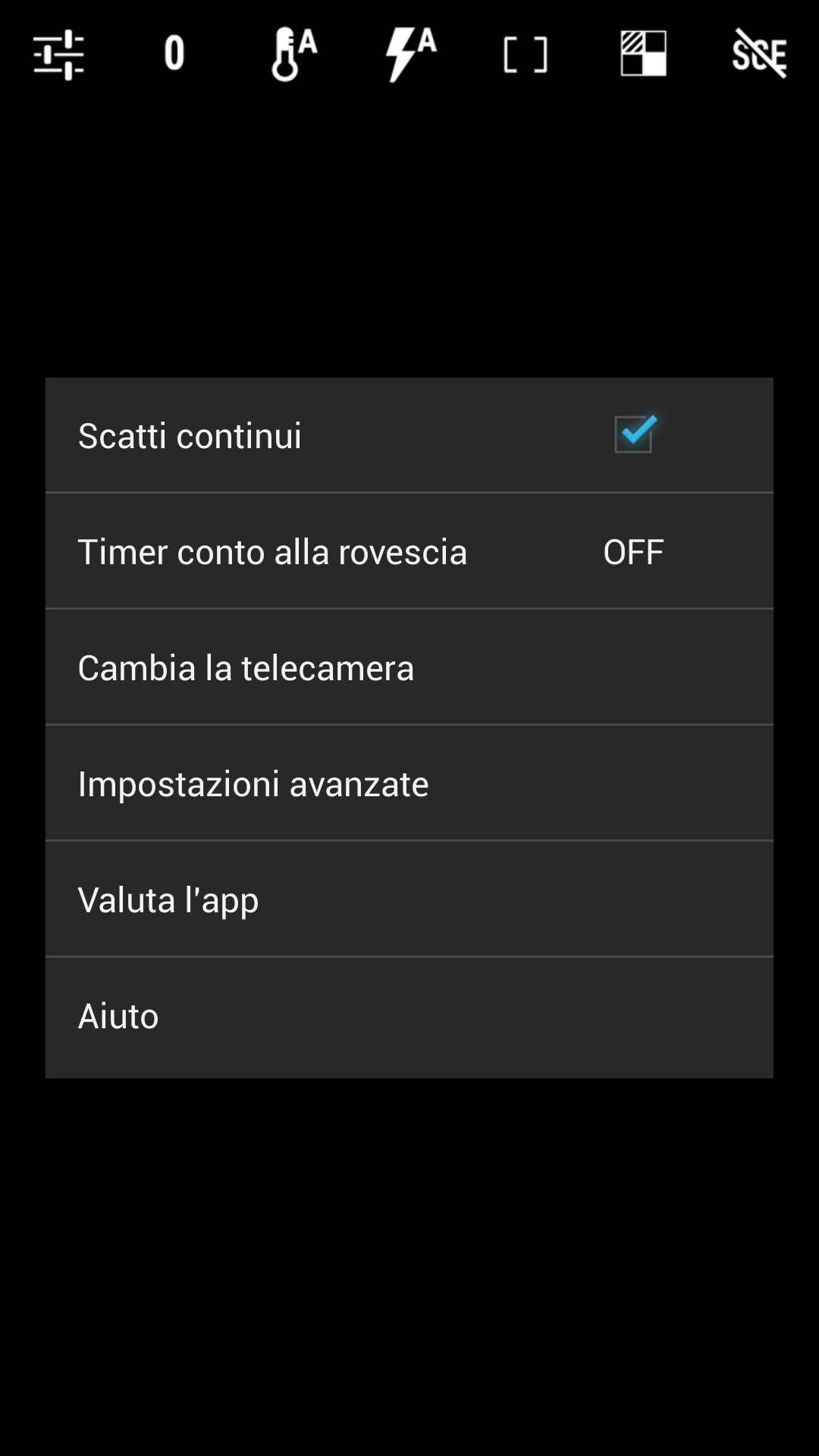Tap the crossed-out SCE scene mode icon

coord(760,53)
